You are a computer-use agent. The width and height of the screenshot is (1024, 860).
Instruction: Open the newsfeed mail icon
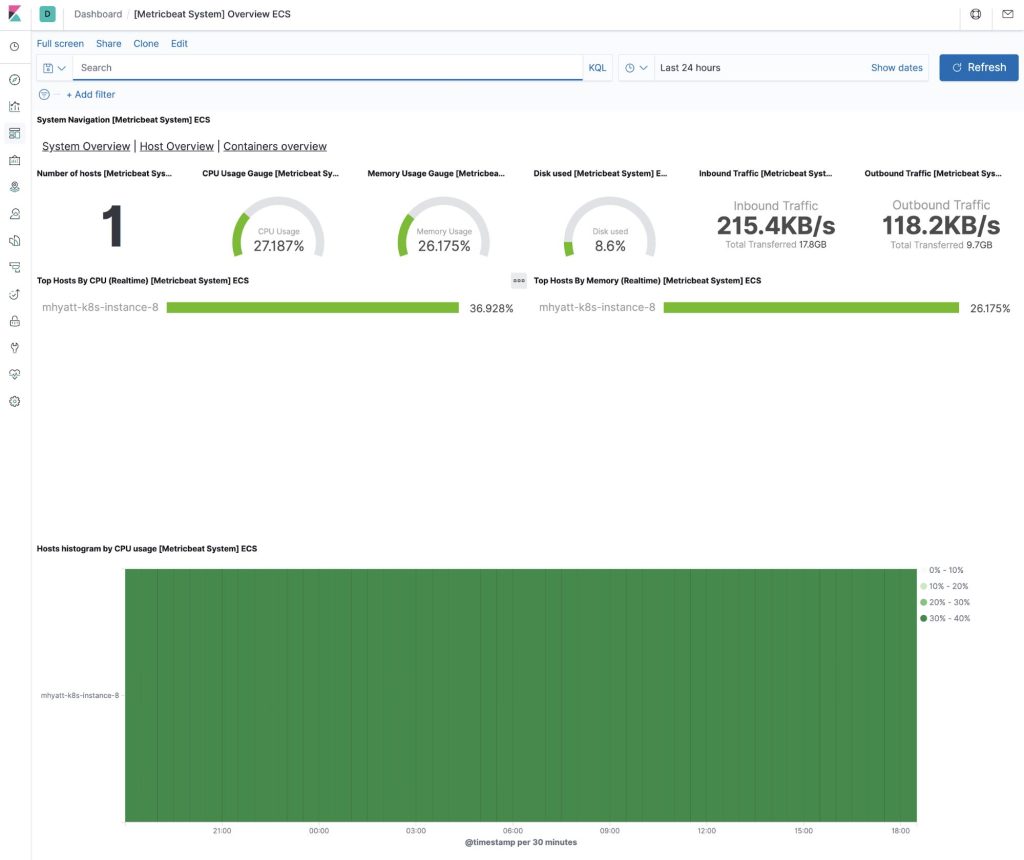tap(1008, 14)
